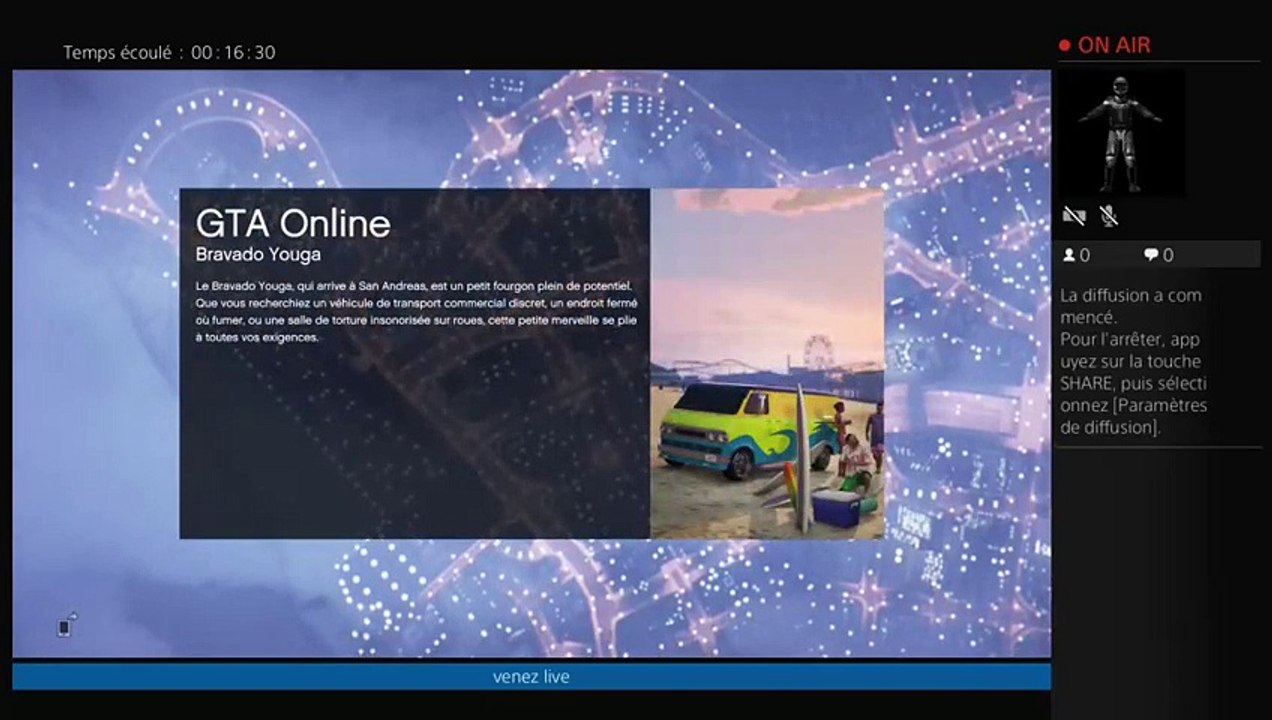Click the comments count bubble icon

(x=1151, y=255)
